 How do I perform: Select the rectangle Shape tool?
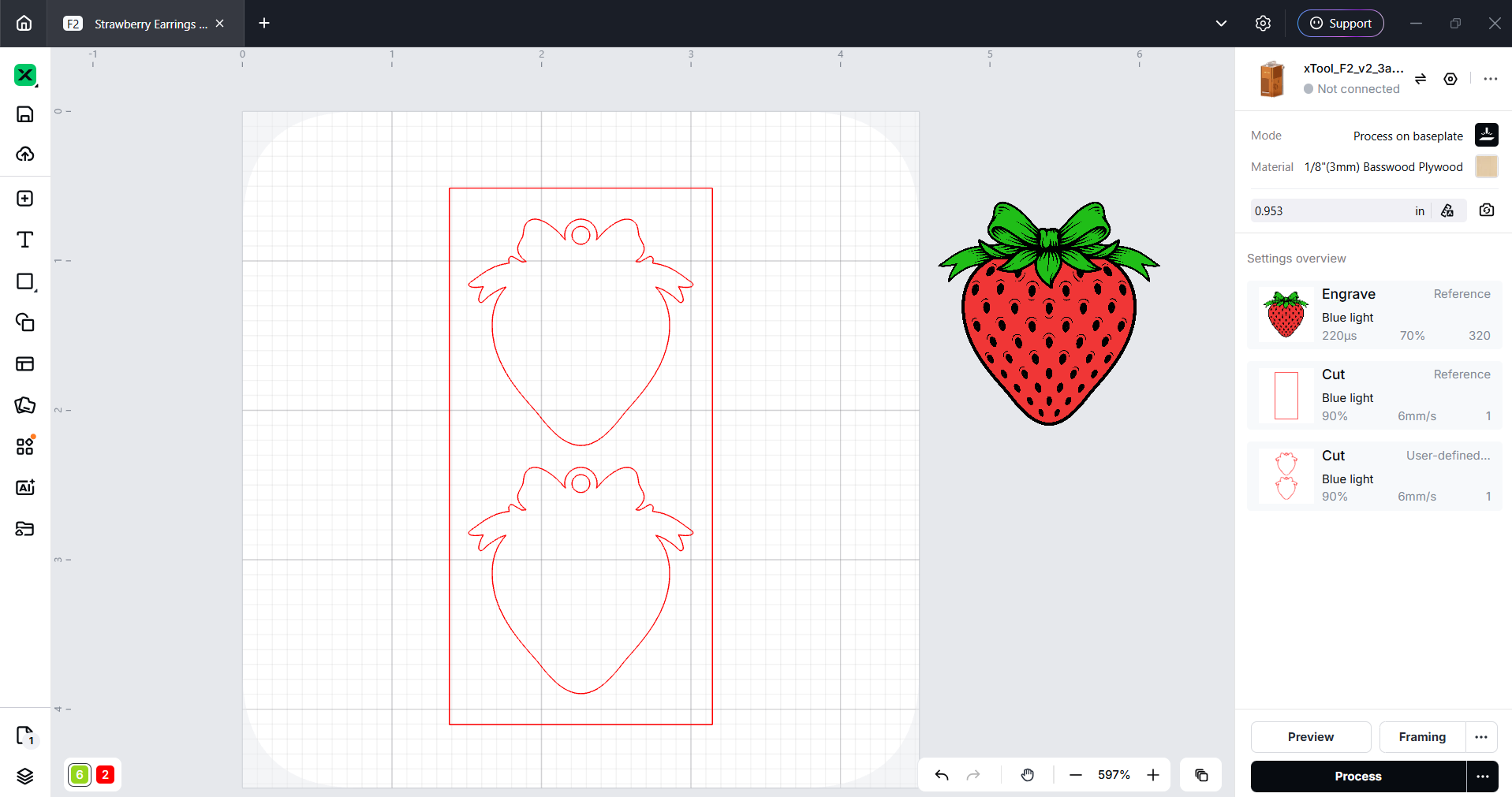point(25,282)
